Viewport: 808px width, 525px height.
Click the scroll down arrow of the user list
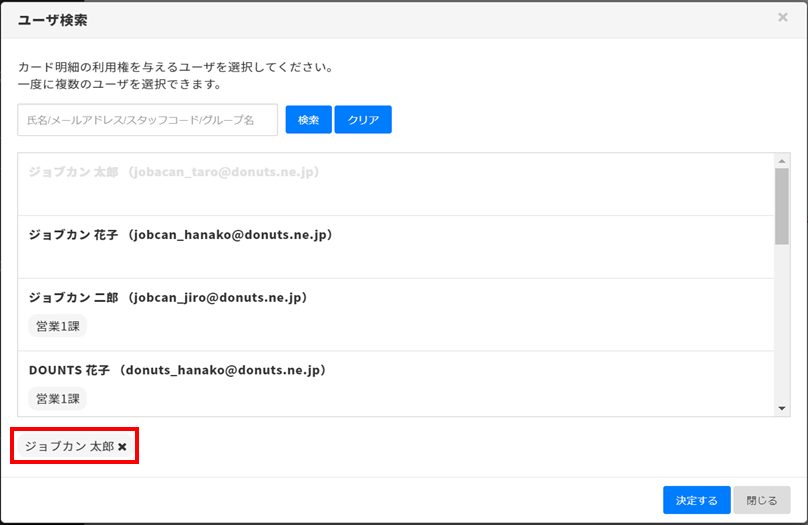point(782,408)
